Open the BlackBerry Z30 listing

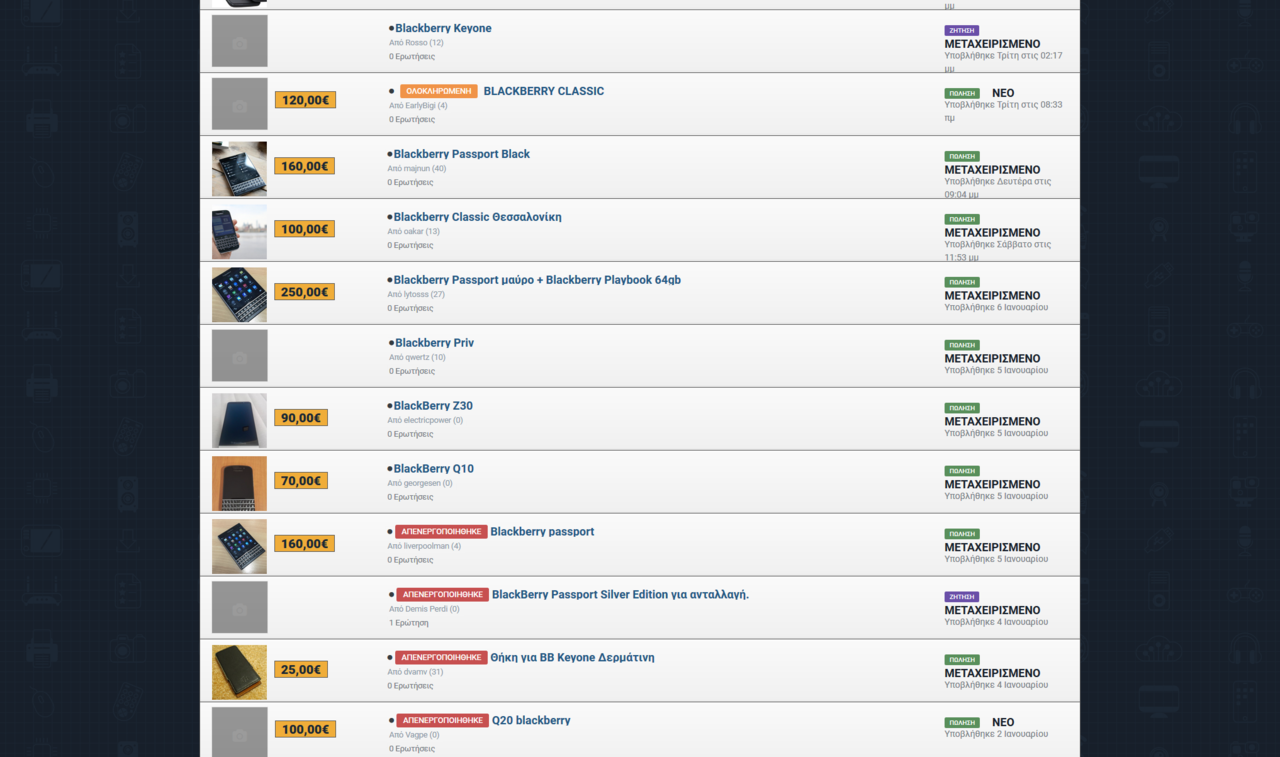(433, 406)
